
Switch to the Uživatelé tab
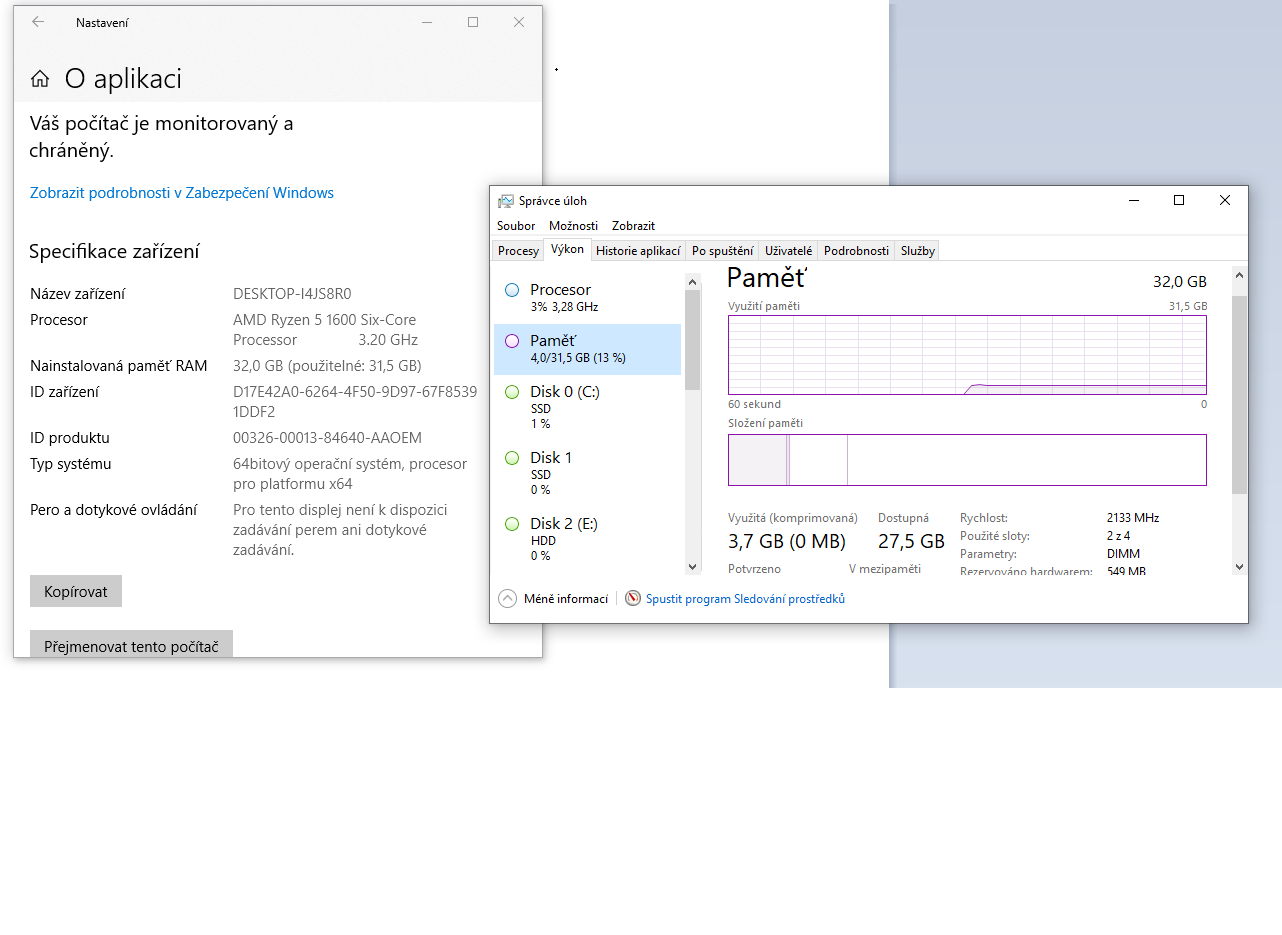click(x=788, y=251)
